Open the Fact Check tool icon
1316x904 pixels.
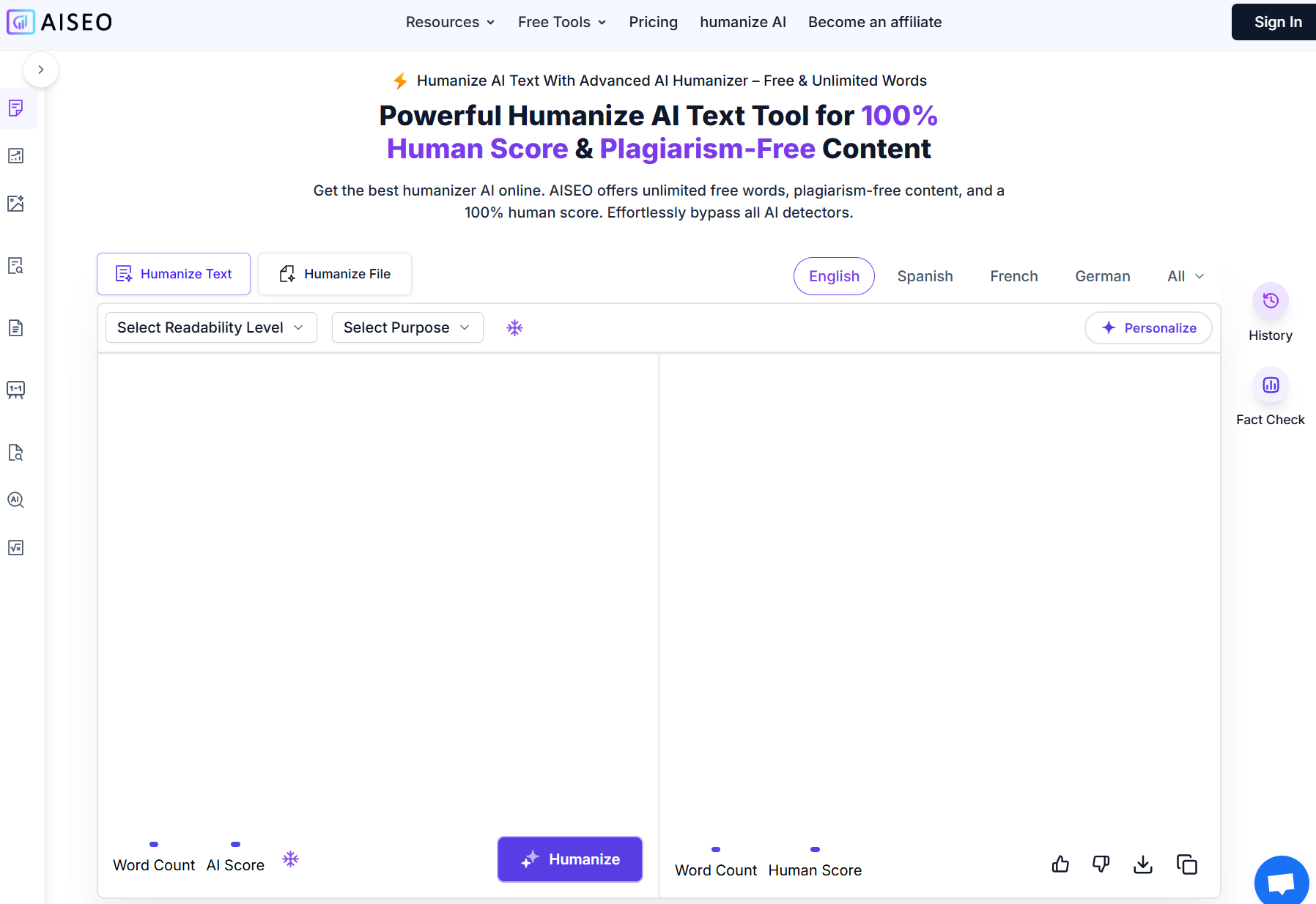[x=1270, y=385]
